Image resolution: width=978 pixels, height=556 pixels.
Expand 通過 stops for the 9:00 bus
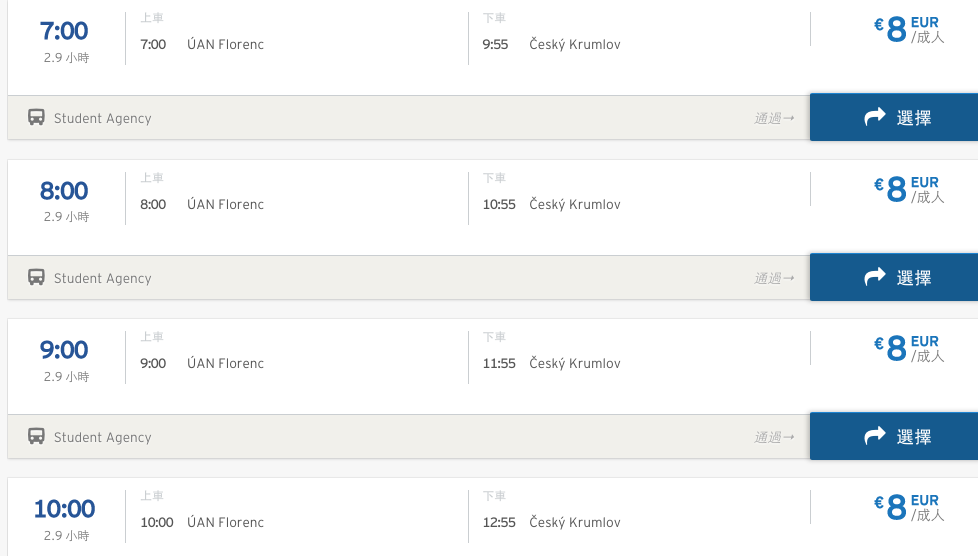(774, 437)
